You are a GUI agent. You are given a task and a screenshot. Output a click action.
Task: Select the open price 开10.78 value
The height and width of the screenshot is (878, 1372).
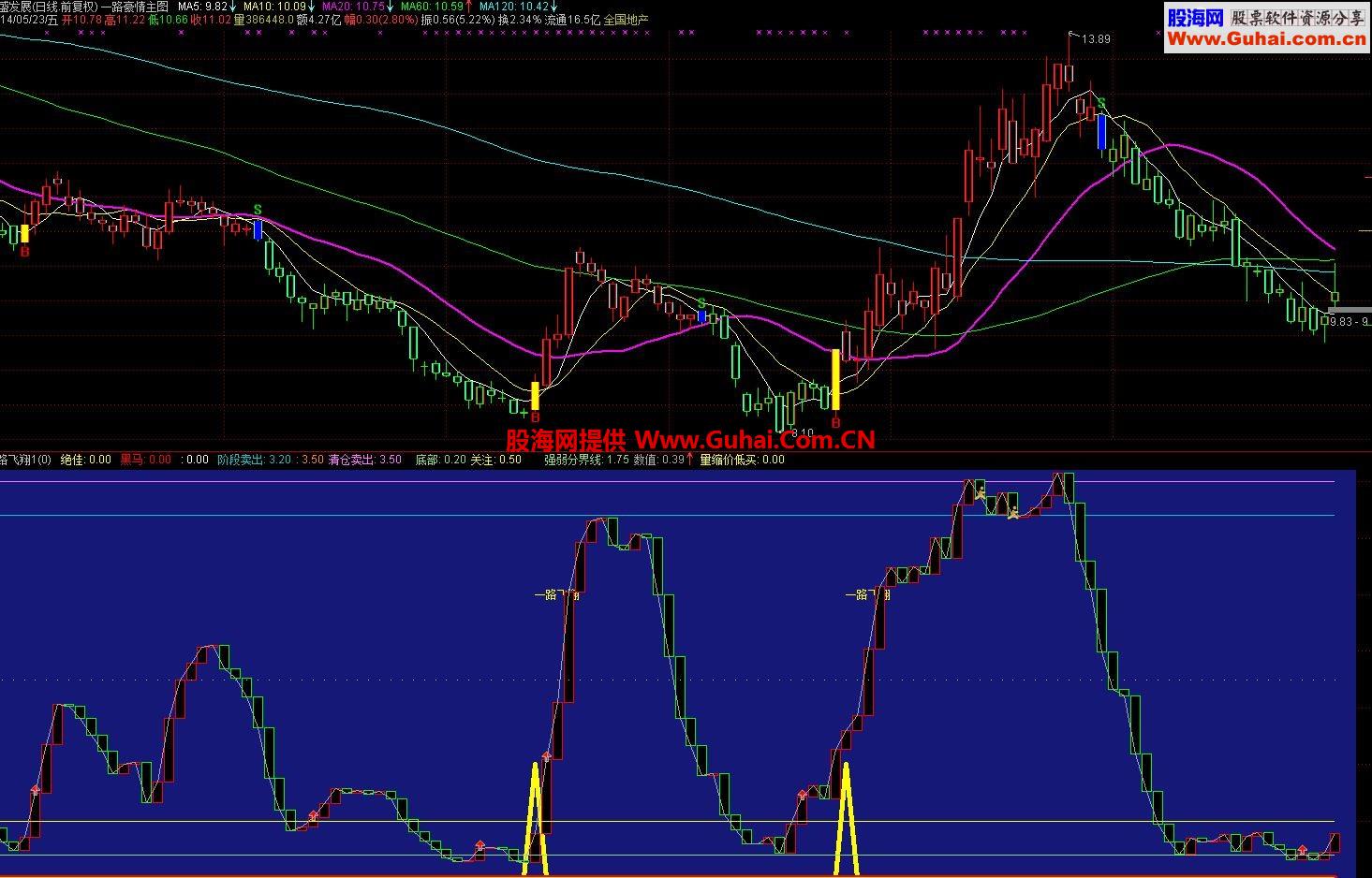pyautogui.click(x=81, y=20)
